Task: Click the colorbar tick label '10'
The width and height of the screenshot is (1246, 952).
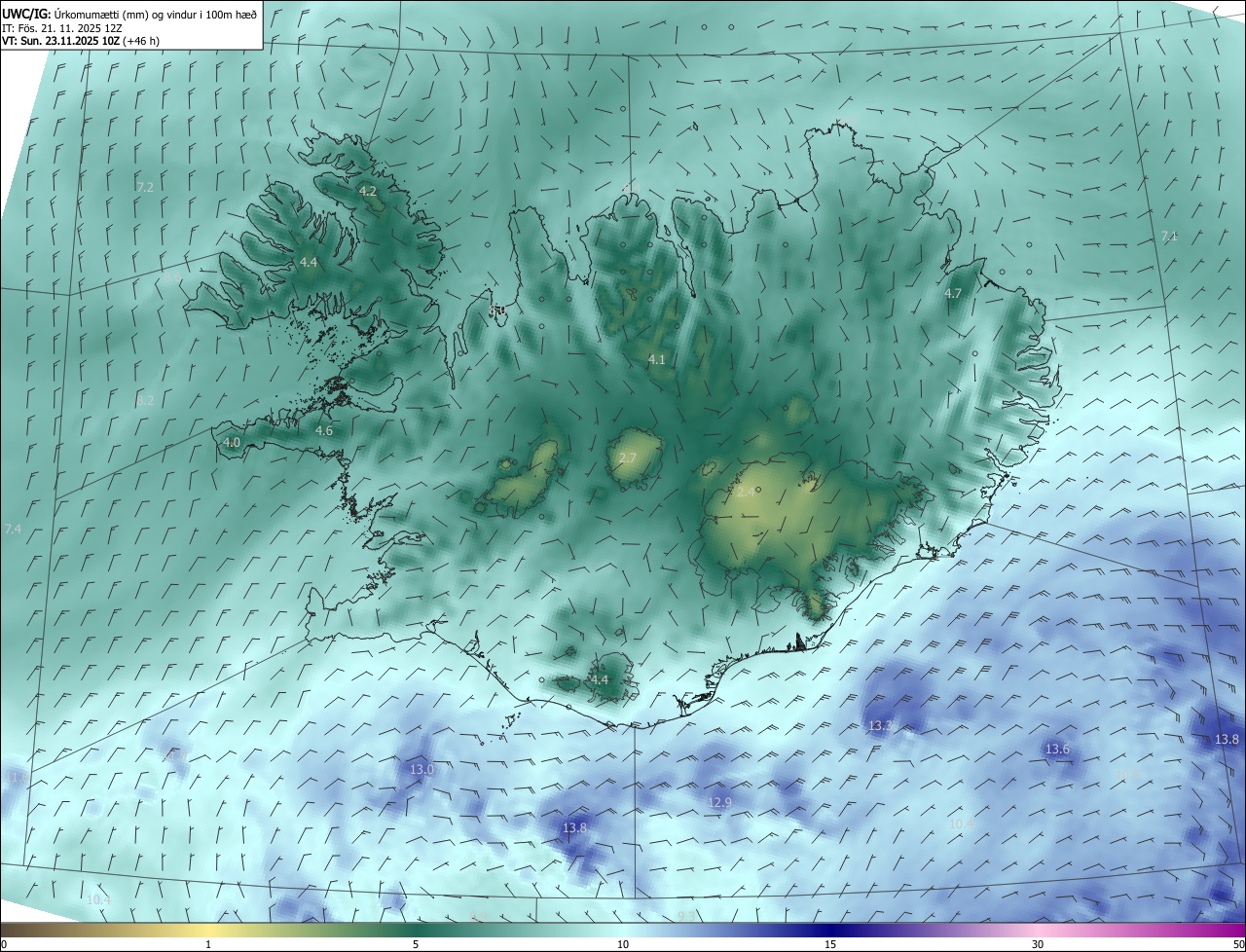Action: (x=623, y=944)
